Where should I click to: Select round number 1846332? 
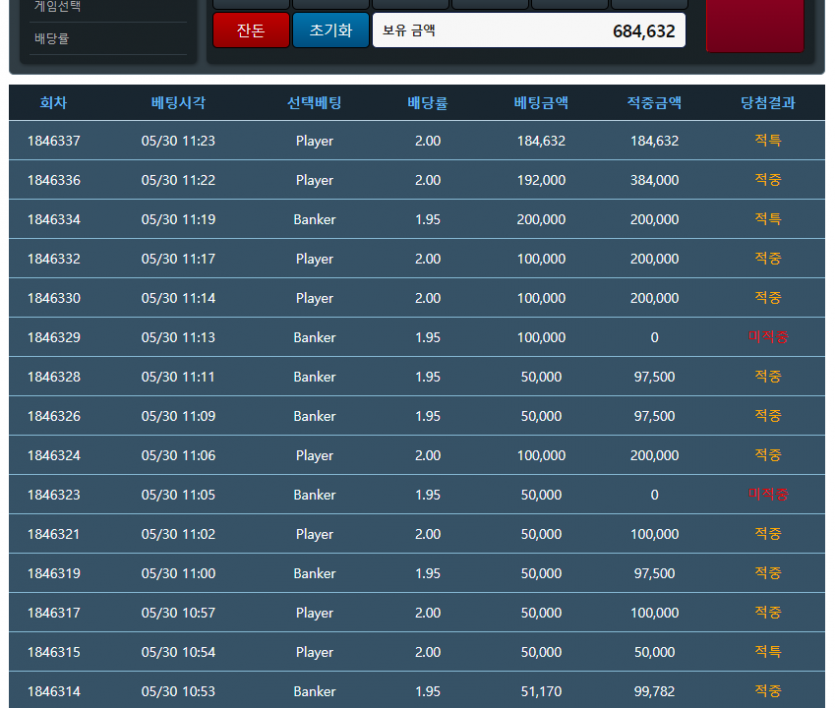pyautogui.click(x=54, y=259)
